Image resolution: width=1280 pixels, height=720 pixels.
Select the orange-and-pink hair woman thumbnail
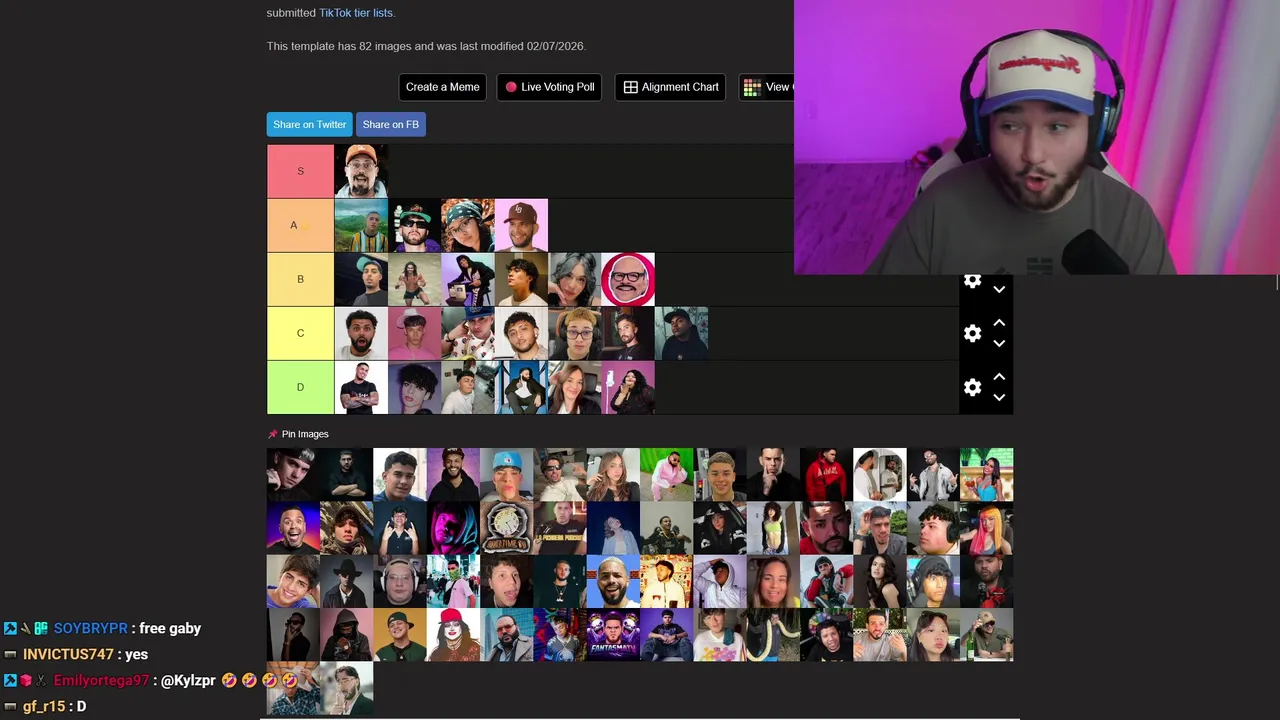coord(987,528)
